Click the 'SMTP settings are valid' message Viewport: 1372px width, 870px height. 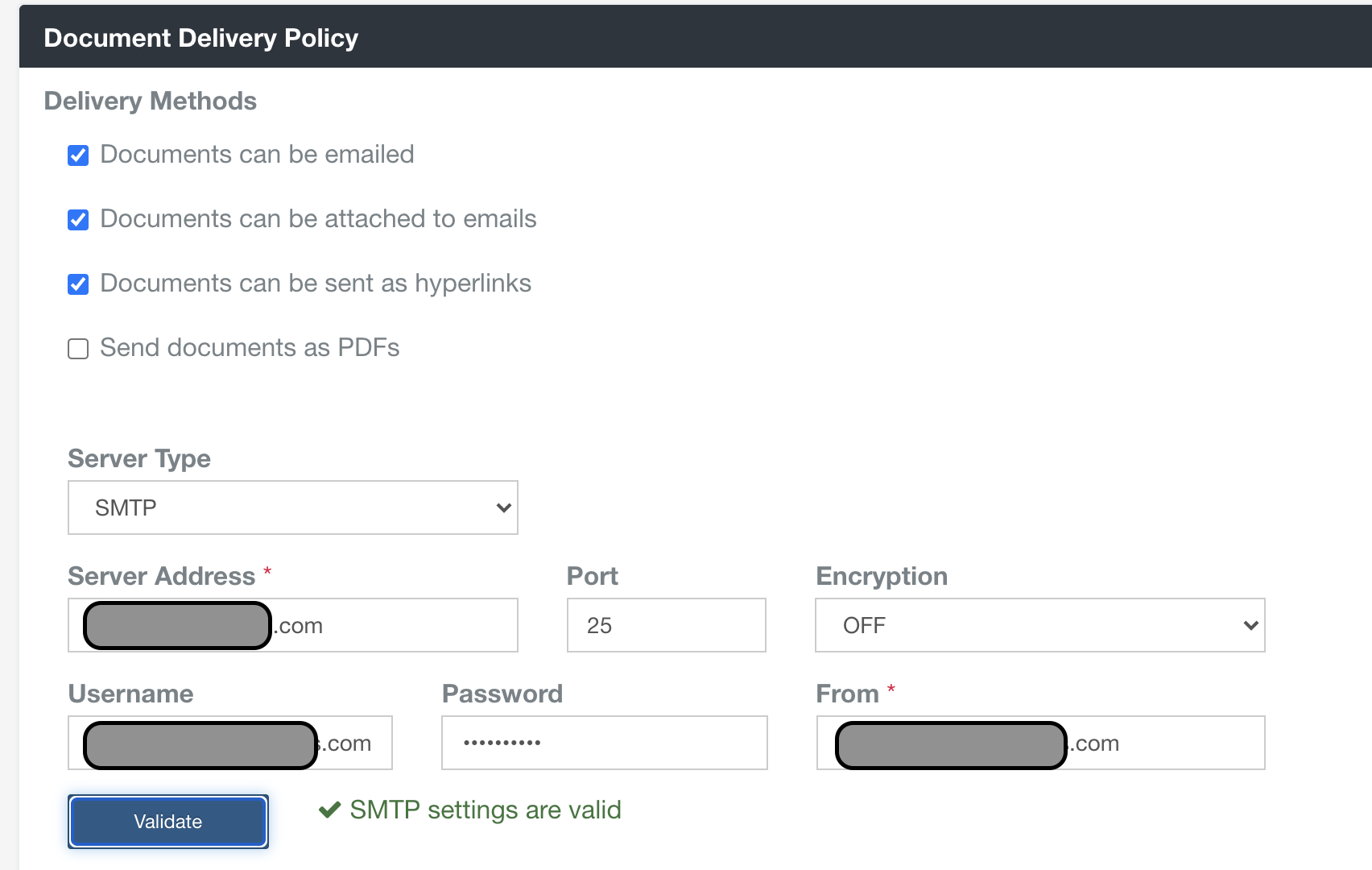[485, 810]
